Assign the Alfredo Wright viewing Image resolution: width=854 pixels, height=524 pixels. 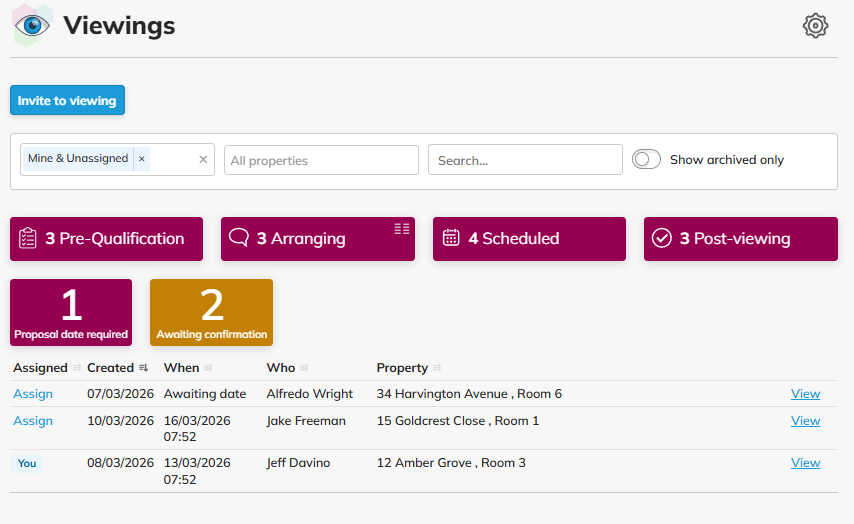click(33, 394)
